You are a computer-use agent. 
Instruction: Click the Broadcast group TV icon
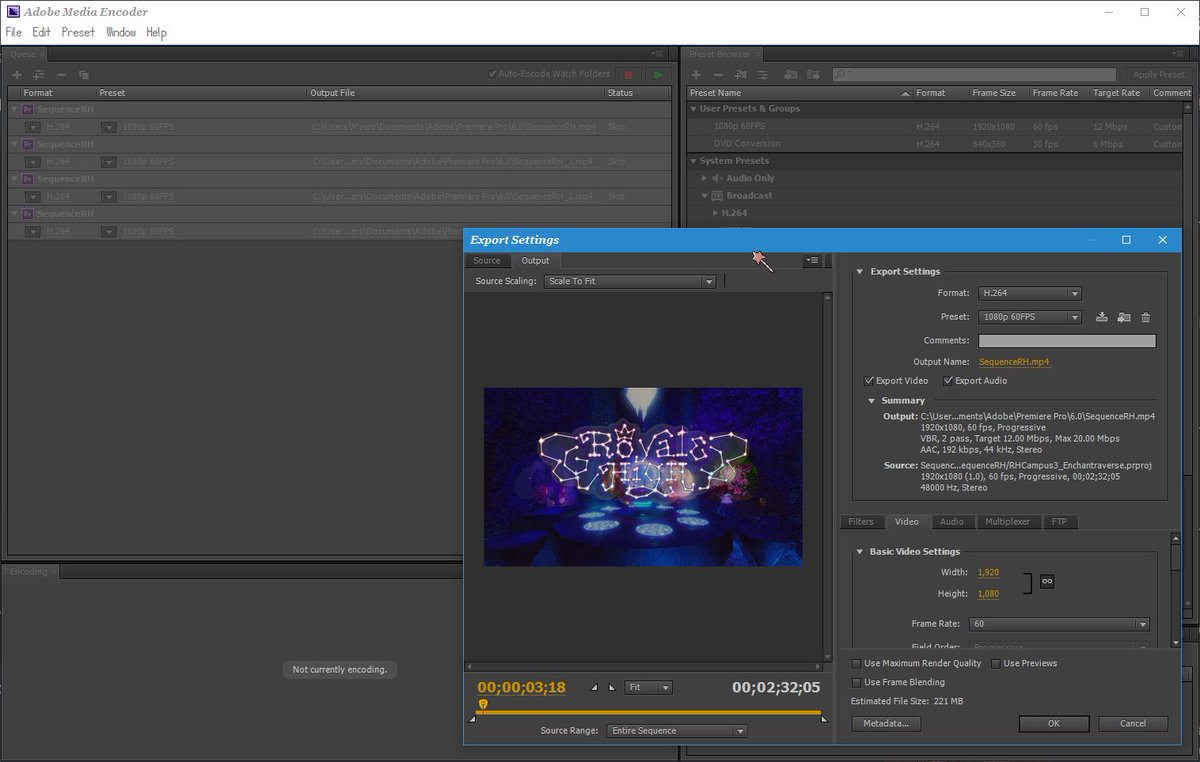point(717,196)
